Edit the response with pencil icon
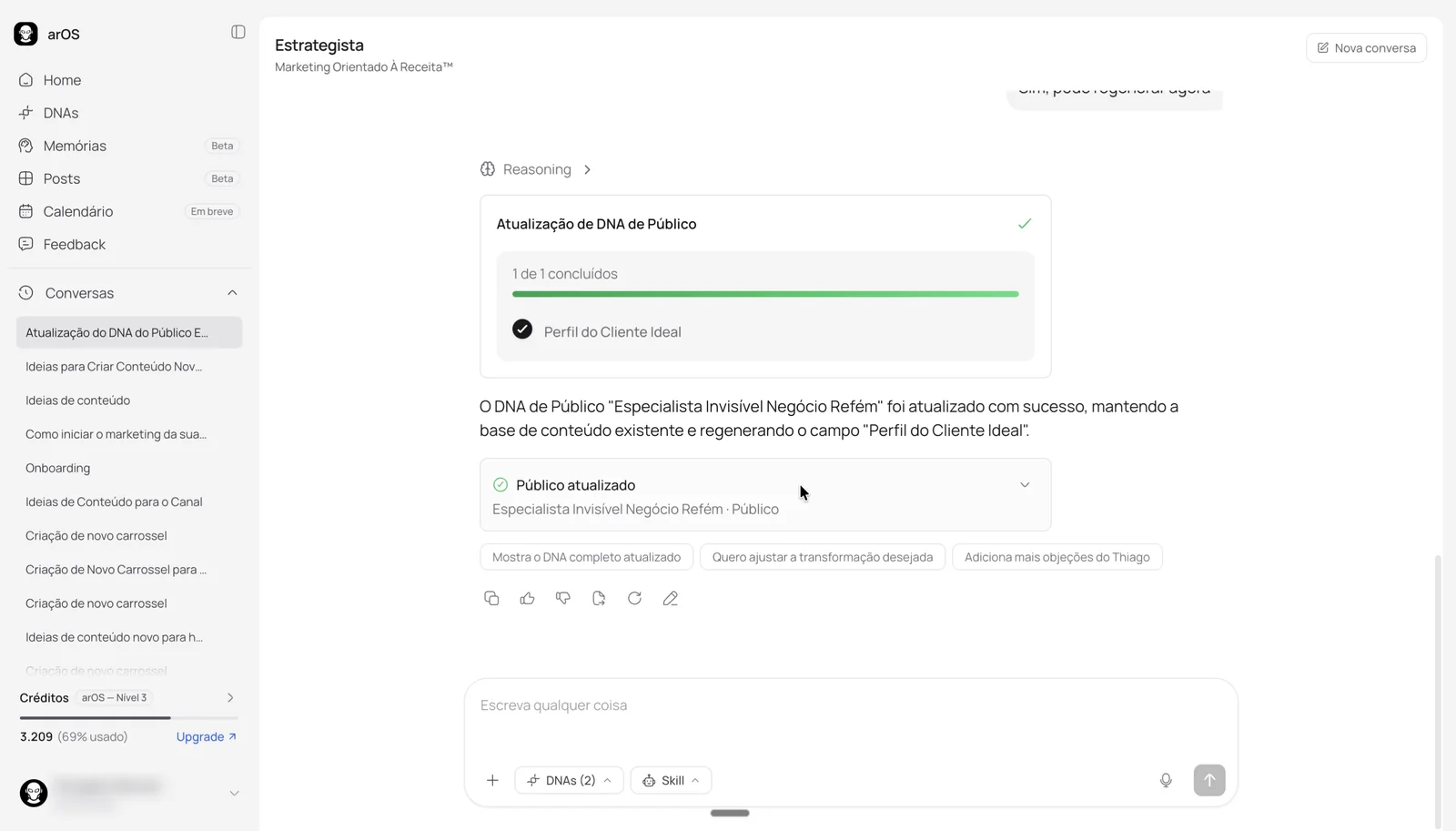The height and width of the screenshot is (831, 1456). [671, 598]
